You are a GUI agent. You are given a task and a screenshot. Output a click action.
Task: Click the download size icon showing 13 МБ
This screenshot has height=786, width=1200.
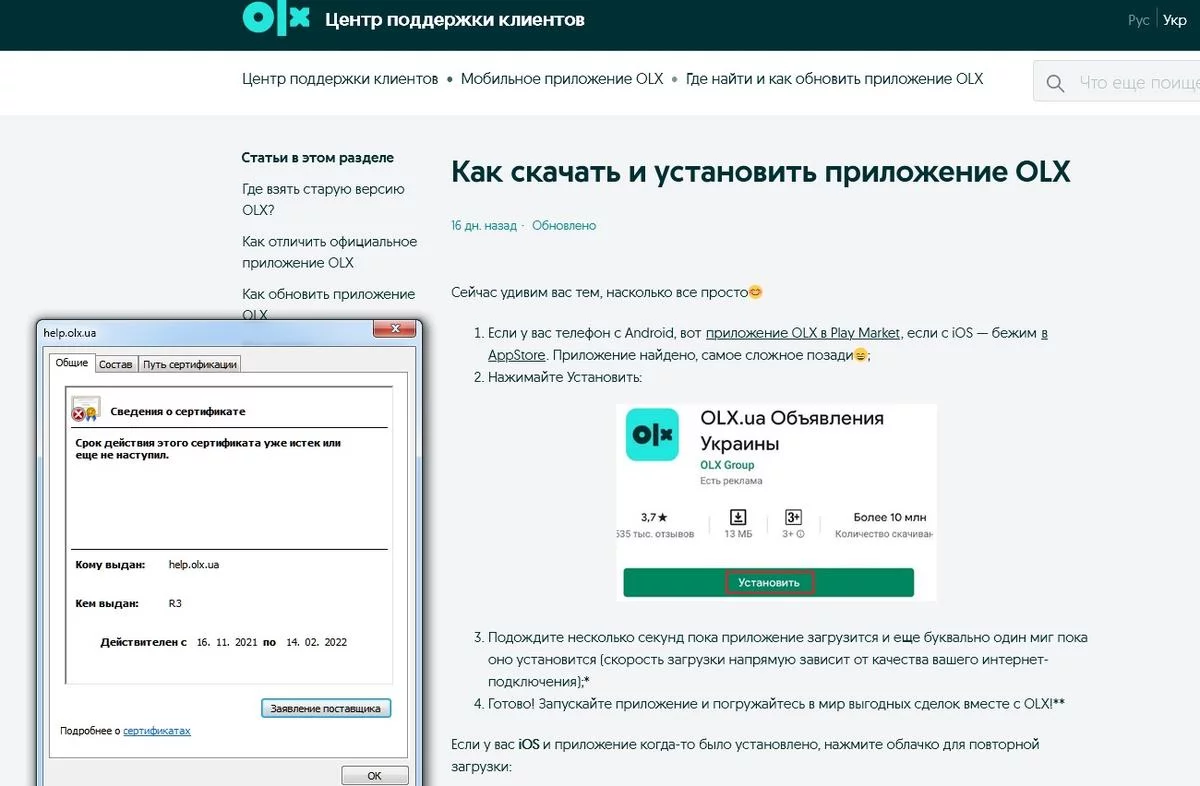pos(738,517)
